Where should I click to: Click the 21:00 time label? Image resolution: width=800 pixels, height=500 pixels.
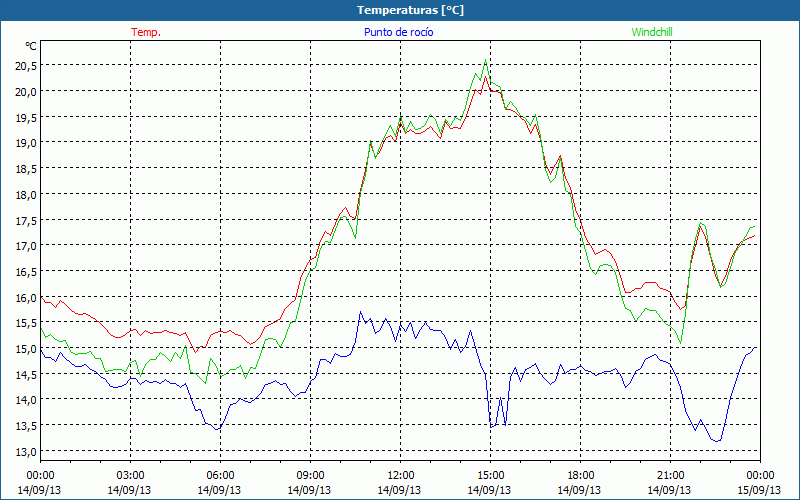(670, 476)
